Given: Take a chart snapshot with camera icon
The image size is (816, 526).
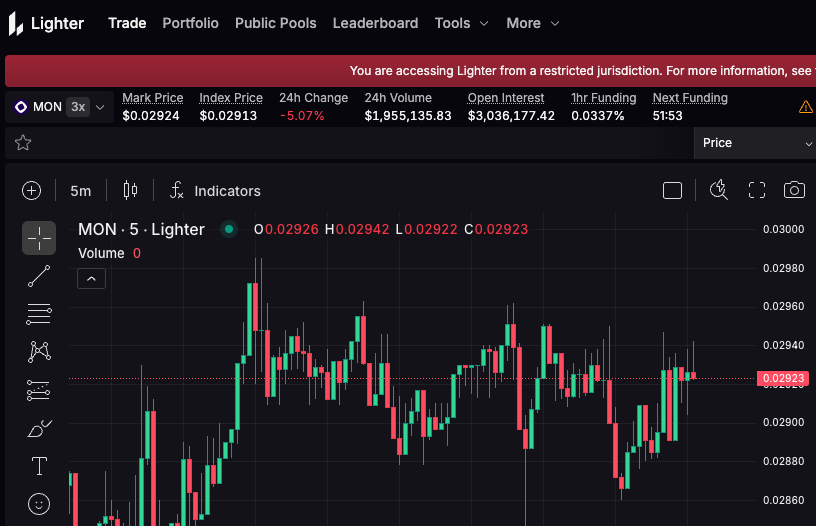Looking at the screenshot, I should click(794, 190).
